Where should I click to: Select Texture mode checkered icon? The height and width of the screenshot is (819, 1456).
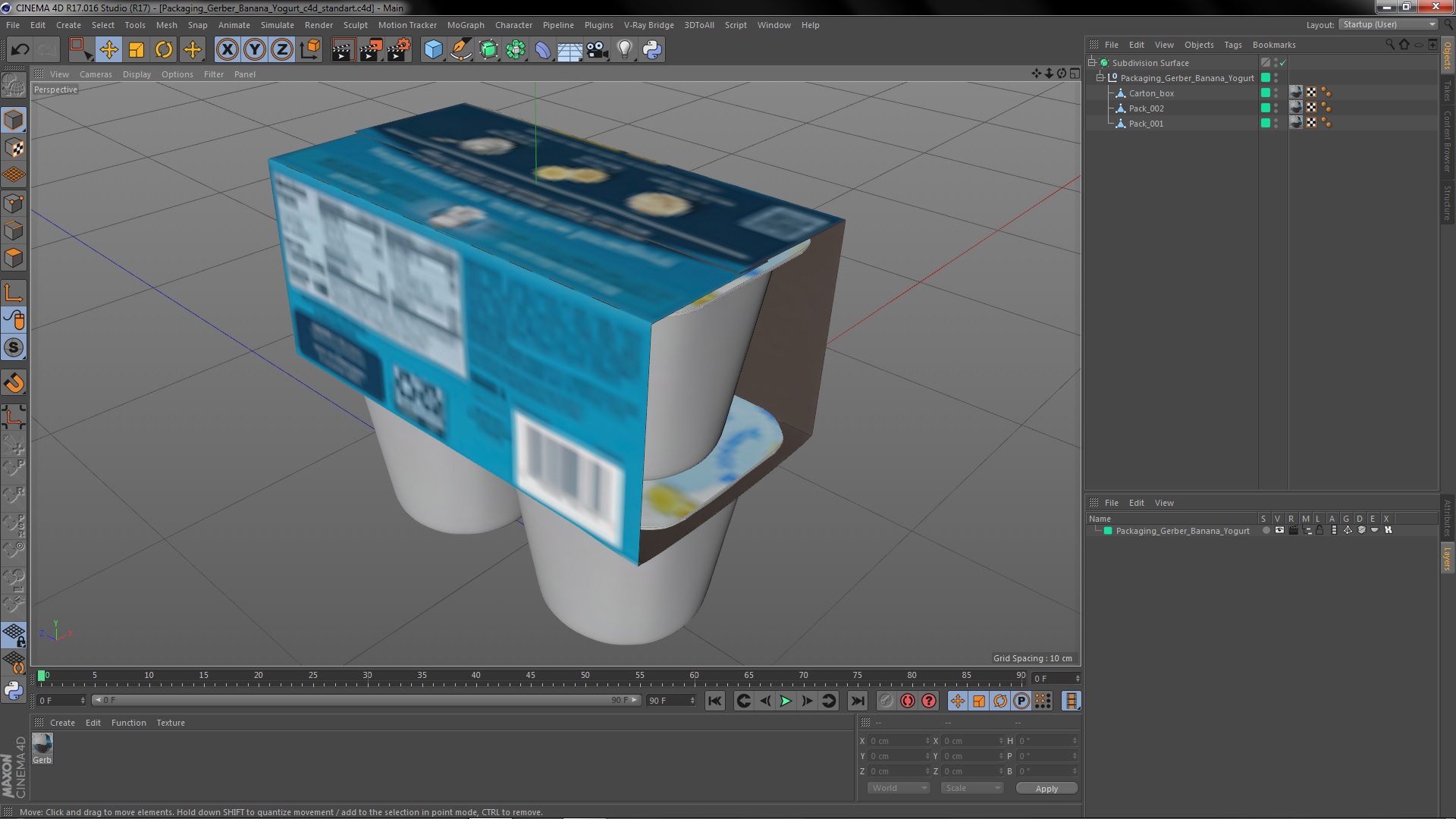[14, 148]
